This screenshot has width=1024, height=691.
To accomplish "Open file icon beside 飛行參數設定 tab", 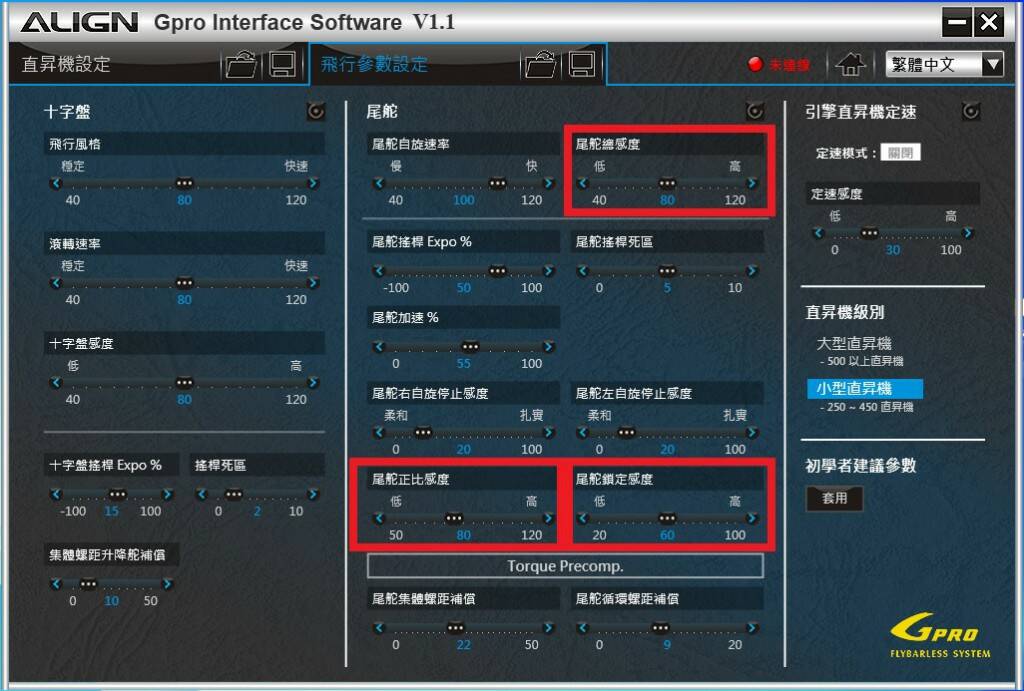I will (x=540, y=65).
